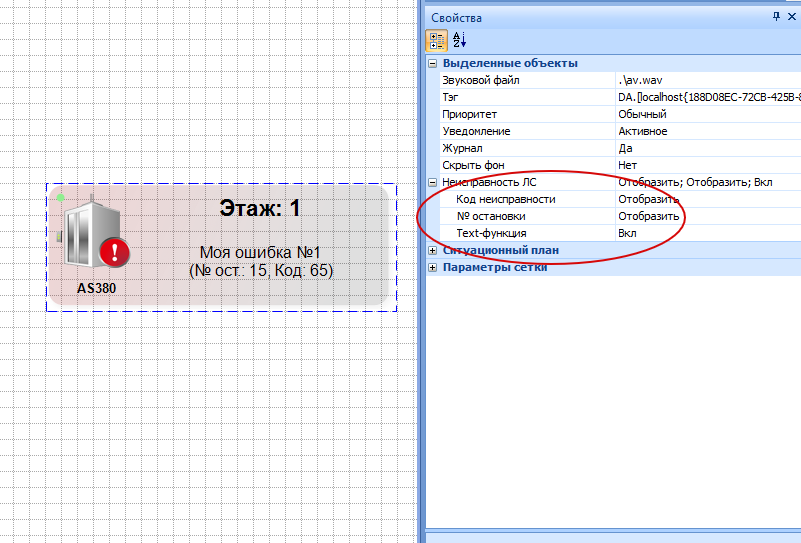
Task: Toggle Text-функция value Вкл
Action: pos(707,233)
